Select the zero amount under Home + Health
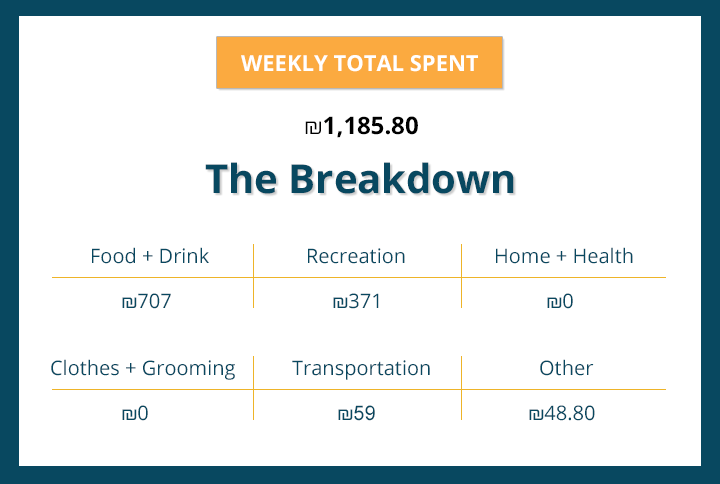The height and width of the screenshot is (484, 720). [x=567, y=301]
